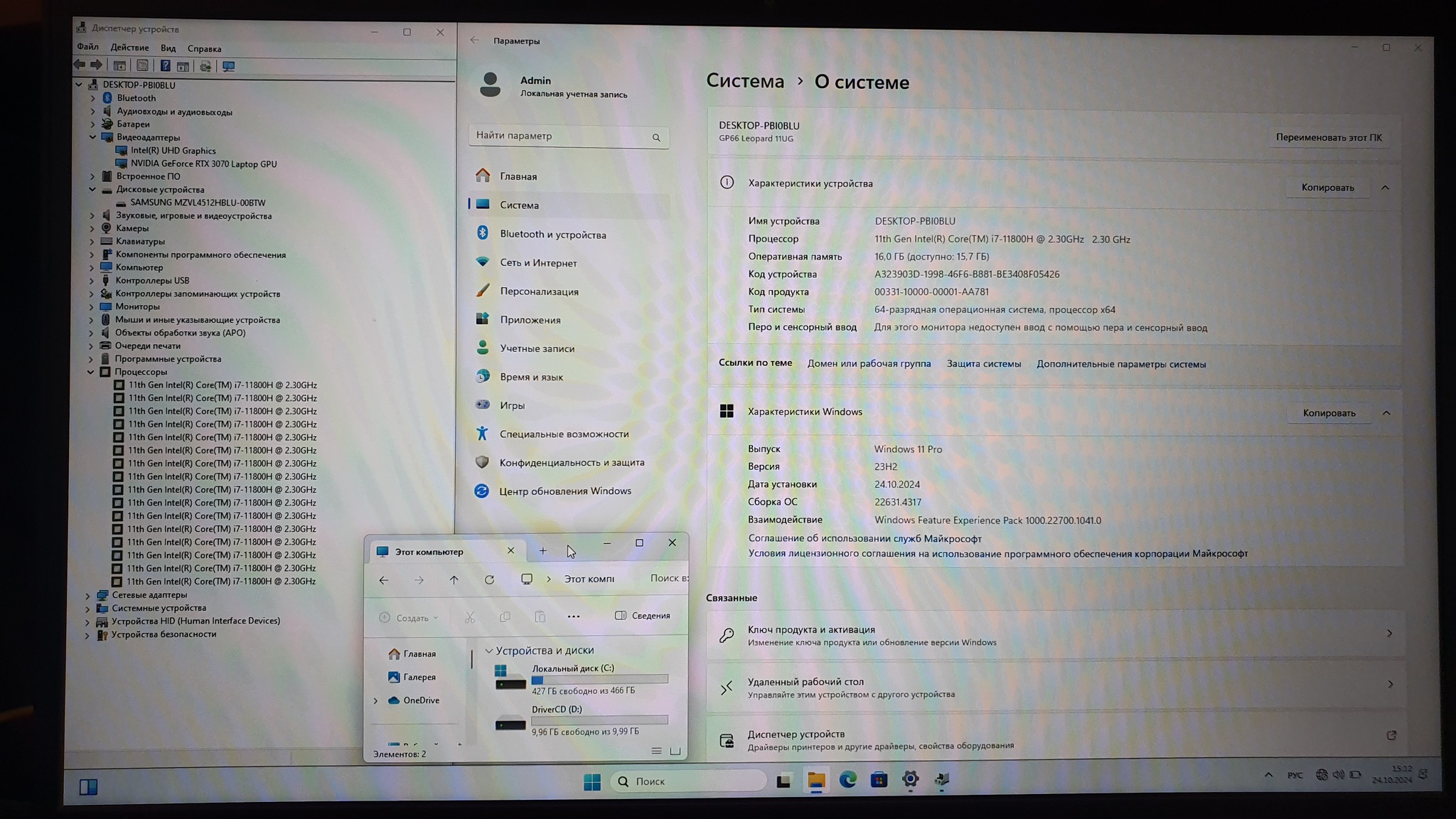The width and height of the screenshot is (1456, 819).
Task: Select NVIDIA GeForce RTX 3070 Laptop GPU
Action: (x=203, y=164)
